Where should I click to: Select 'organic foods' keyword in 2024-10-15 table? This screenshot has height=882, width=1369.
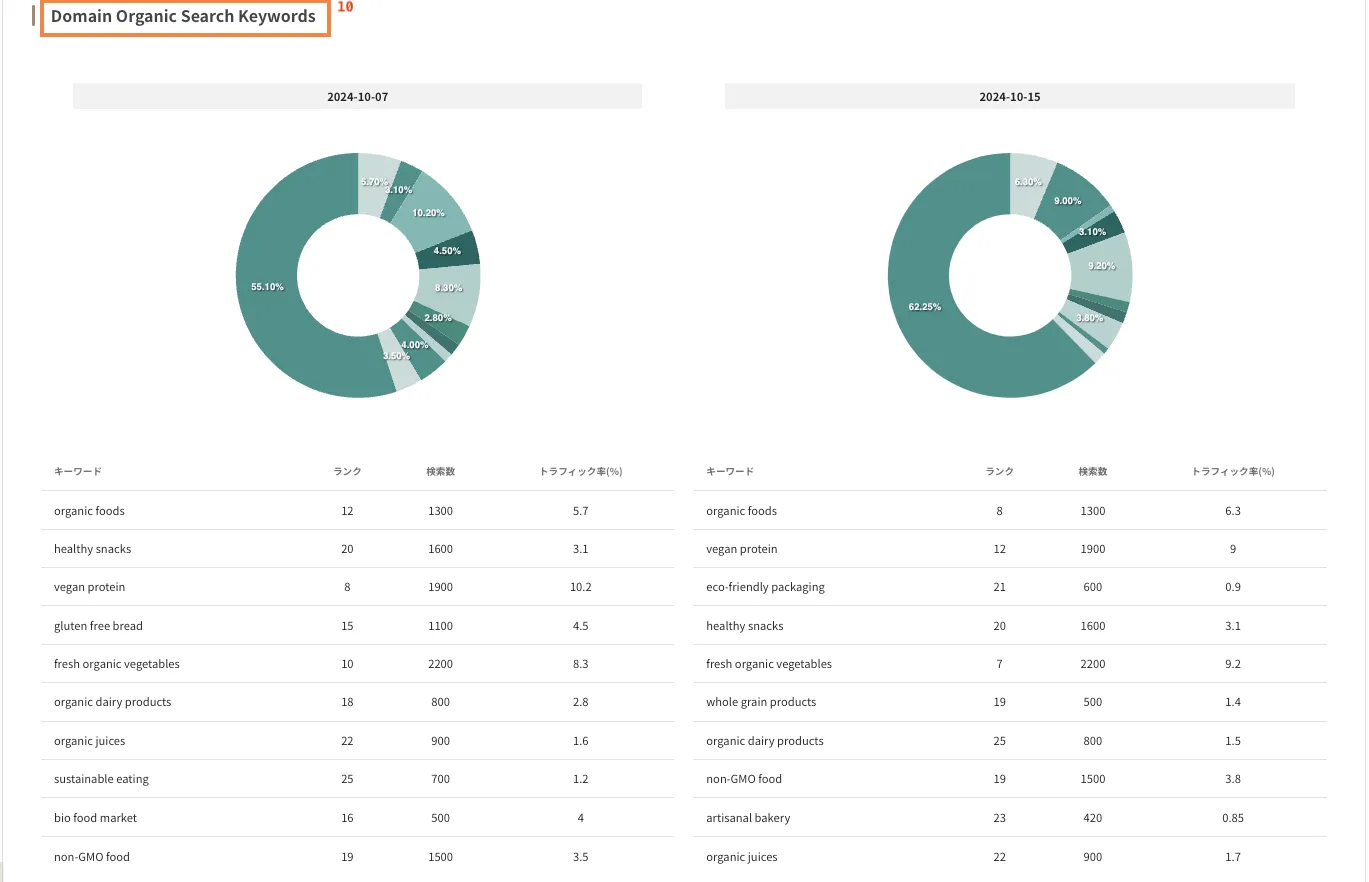741,511
